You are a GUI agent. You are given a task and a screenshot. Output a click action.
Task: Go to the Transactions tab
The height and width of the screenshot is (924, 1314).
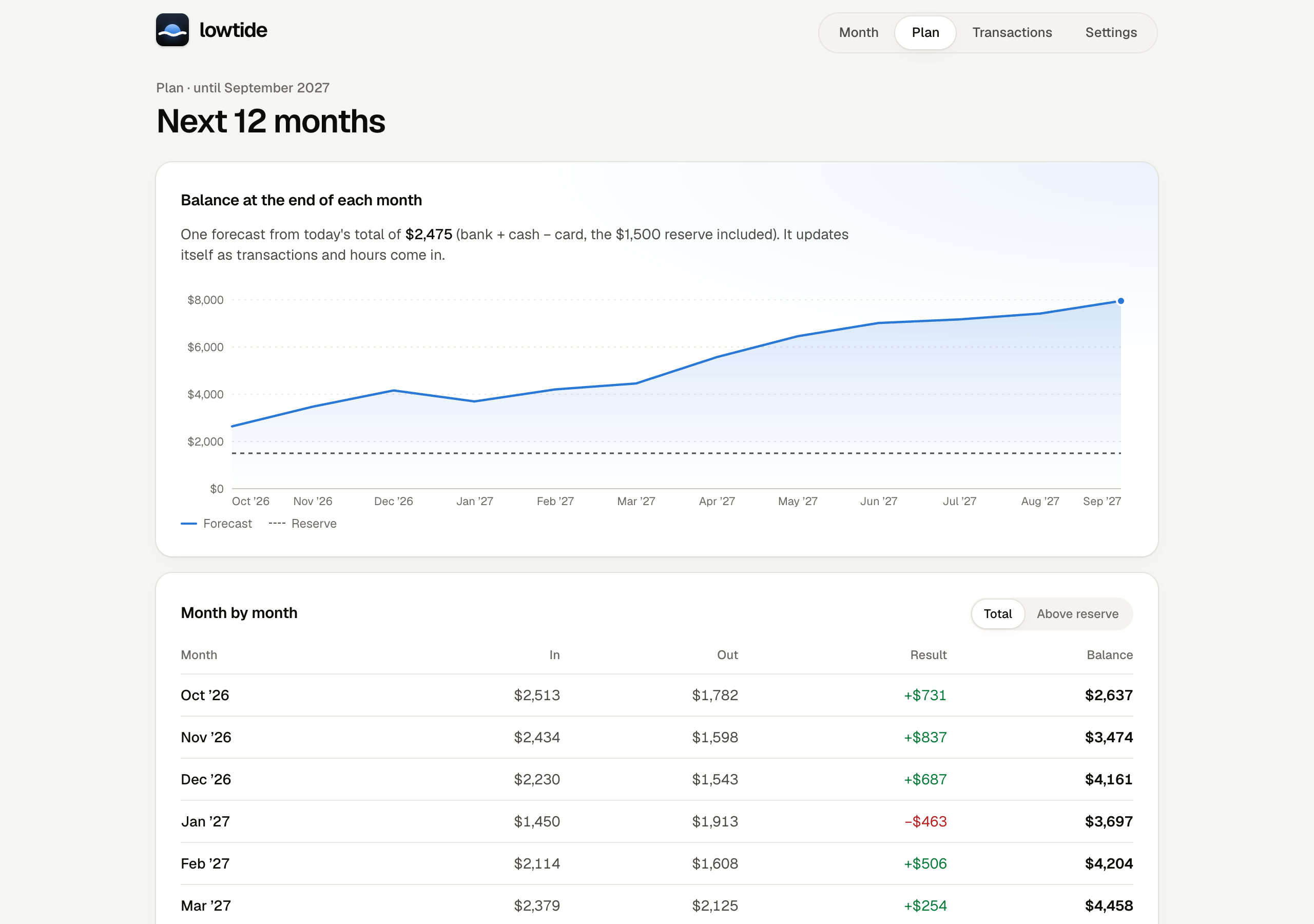(x=1012, y=33)
